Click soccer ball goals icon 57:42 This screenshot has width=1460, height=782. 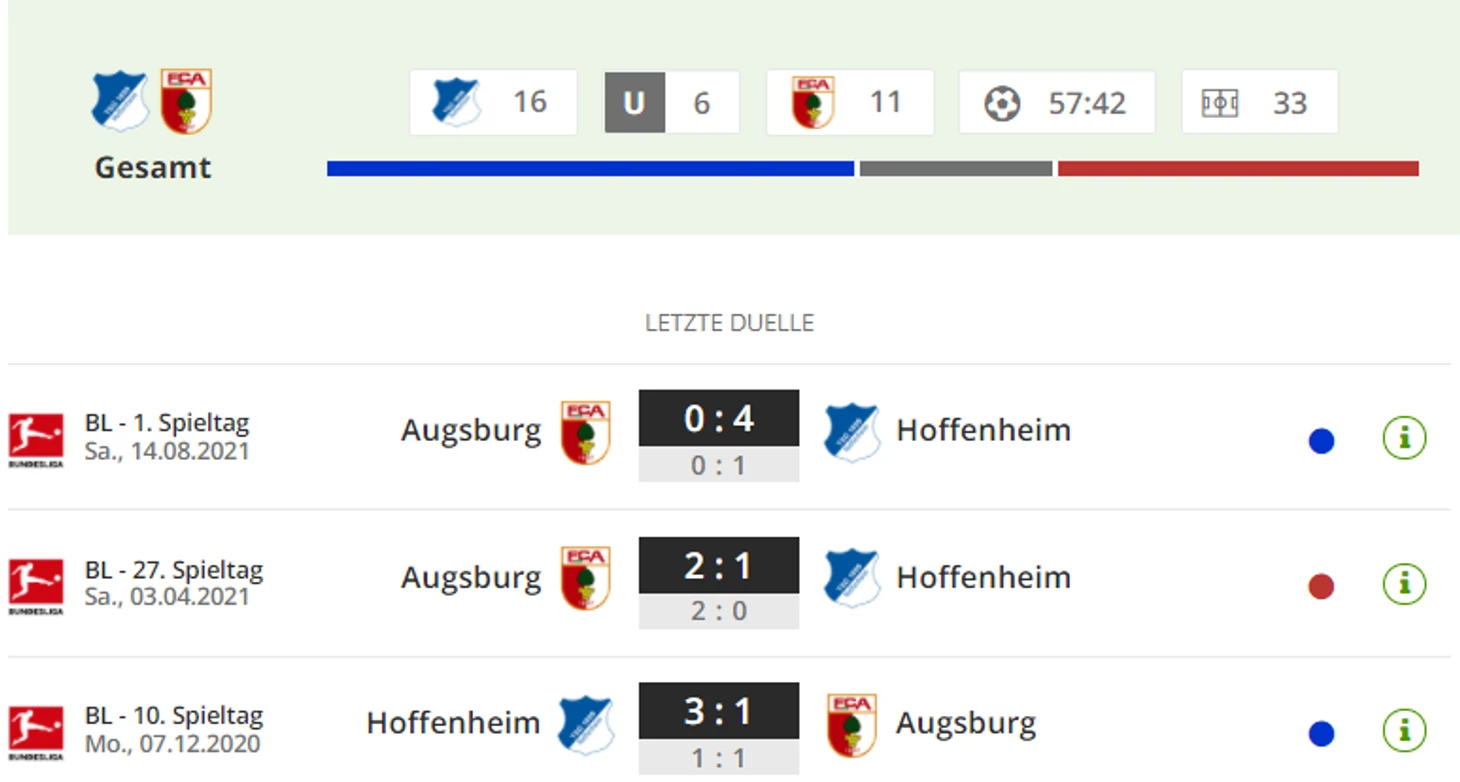[1002, 103]
